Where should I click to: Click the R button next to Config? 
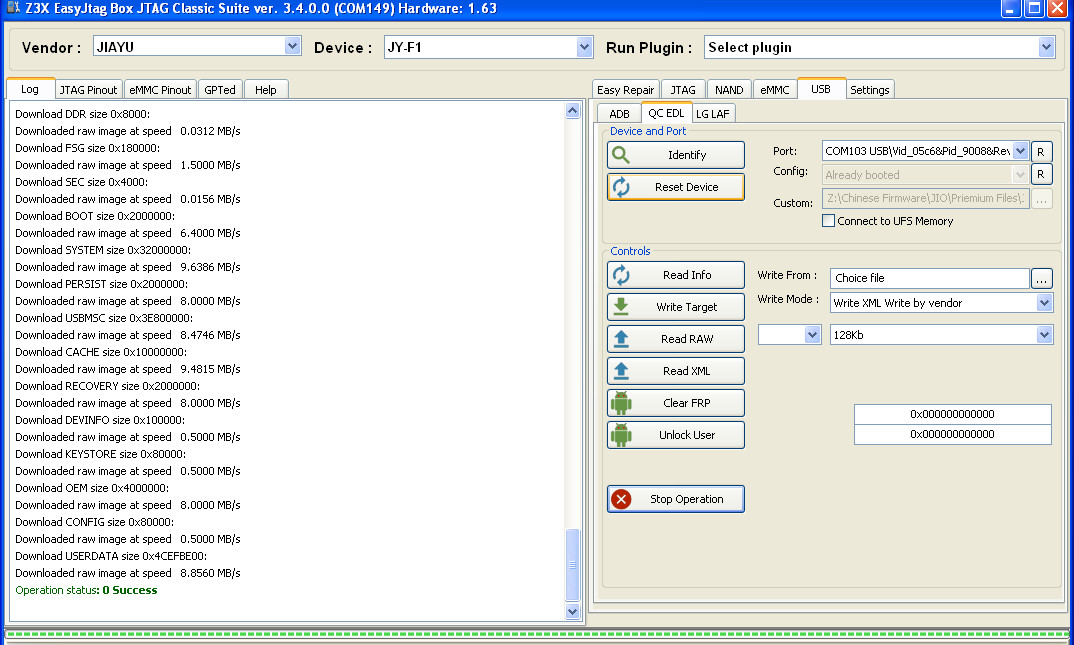coord(1040,174)
